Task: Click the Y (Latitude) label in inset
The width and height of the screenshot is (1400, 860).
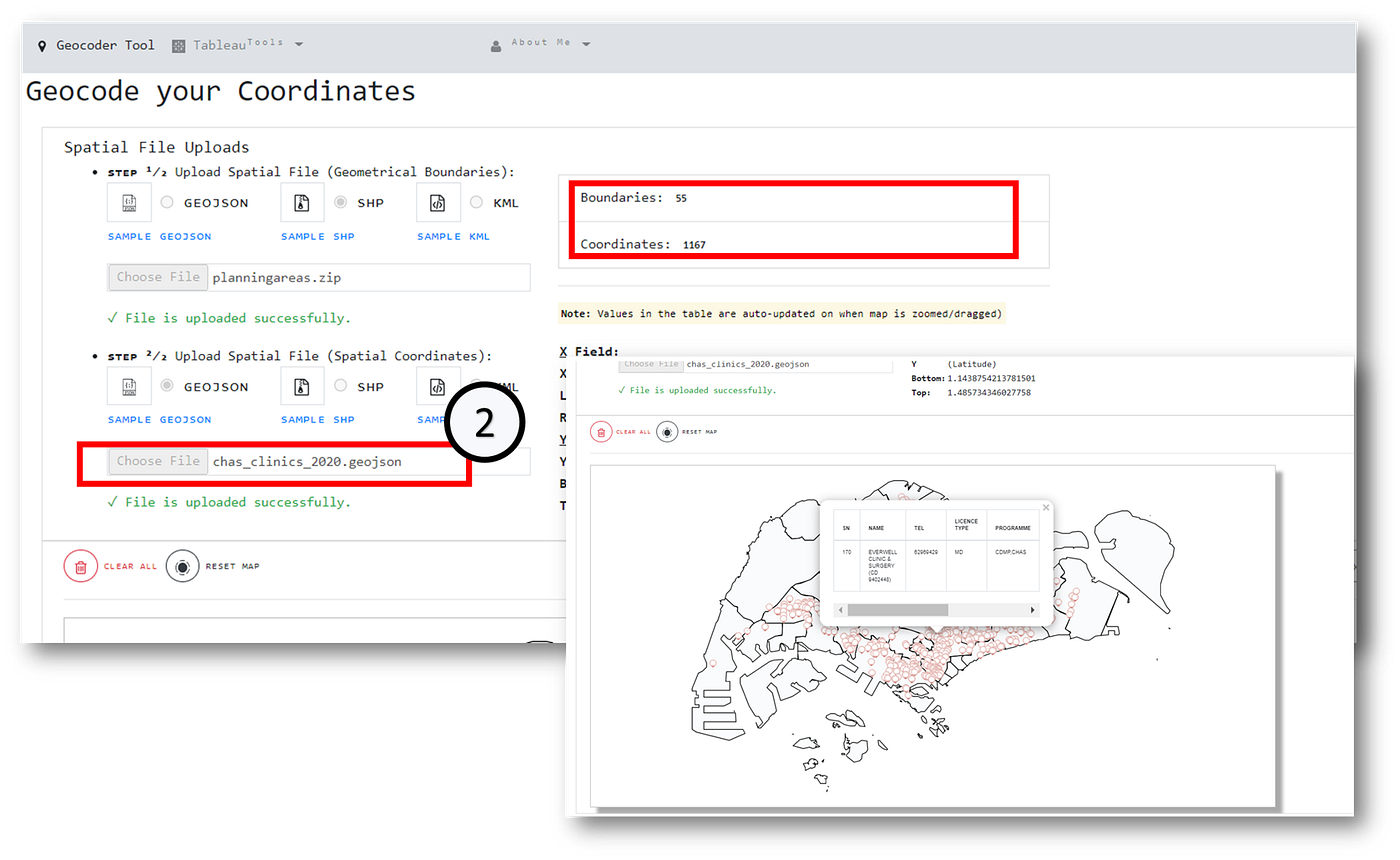Action: 954,364
